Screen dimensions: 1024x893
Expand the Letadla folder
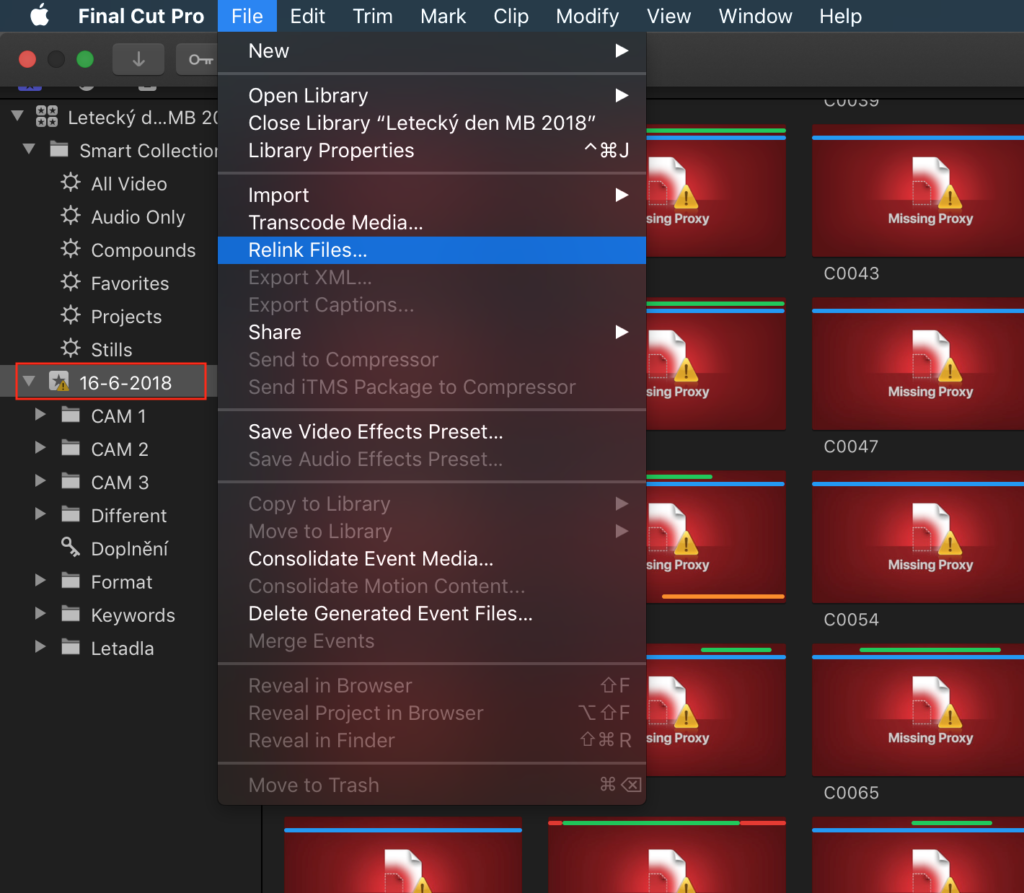[x=40, y=647]
